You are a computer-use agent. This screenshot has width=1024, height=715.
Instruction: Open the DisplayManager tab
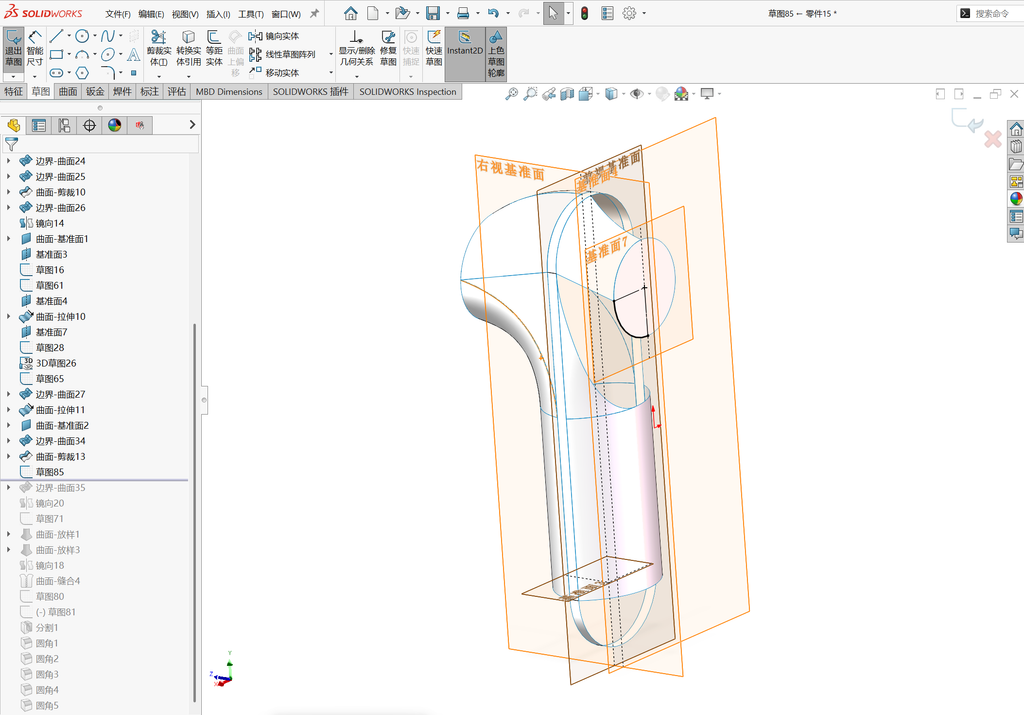[115, 125]
